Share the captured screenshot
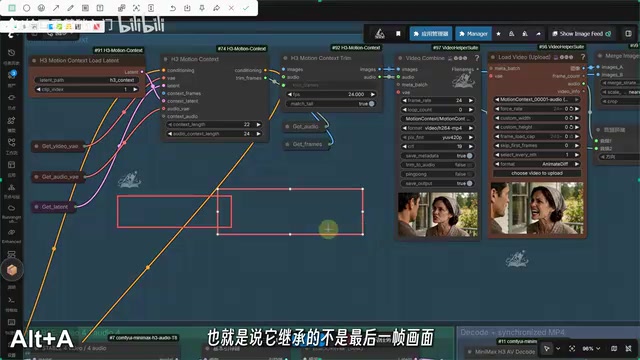The width and height of the screenshot is (640, 360). pos(216,8)
